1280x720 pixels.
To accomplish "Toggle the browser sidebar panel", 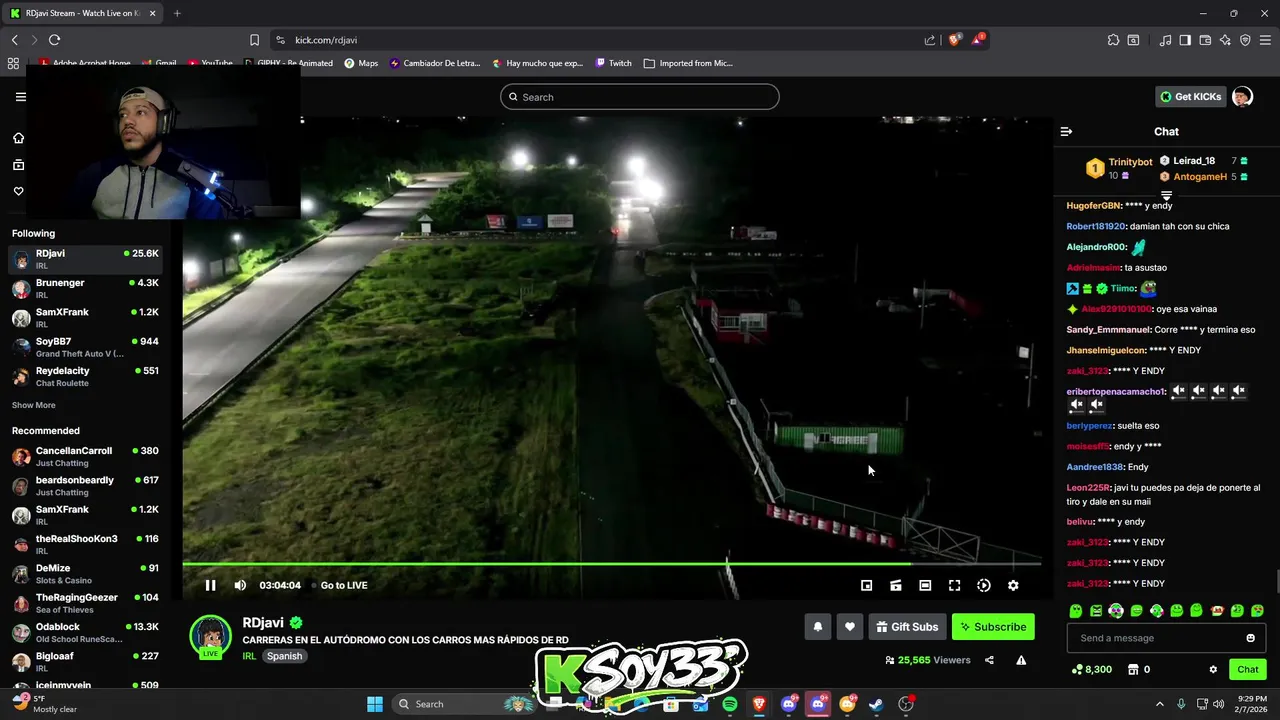I will [x=1185, y=40].
